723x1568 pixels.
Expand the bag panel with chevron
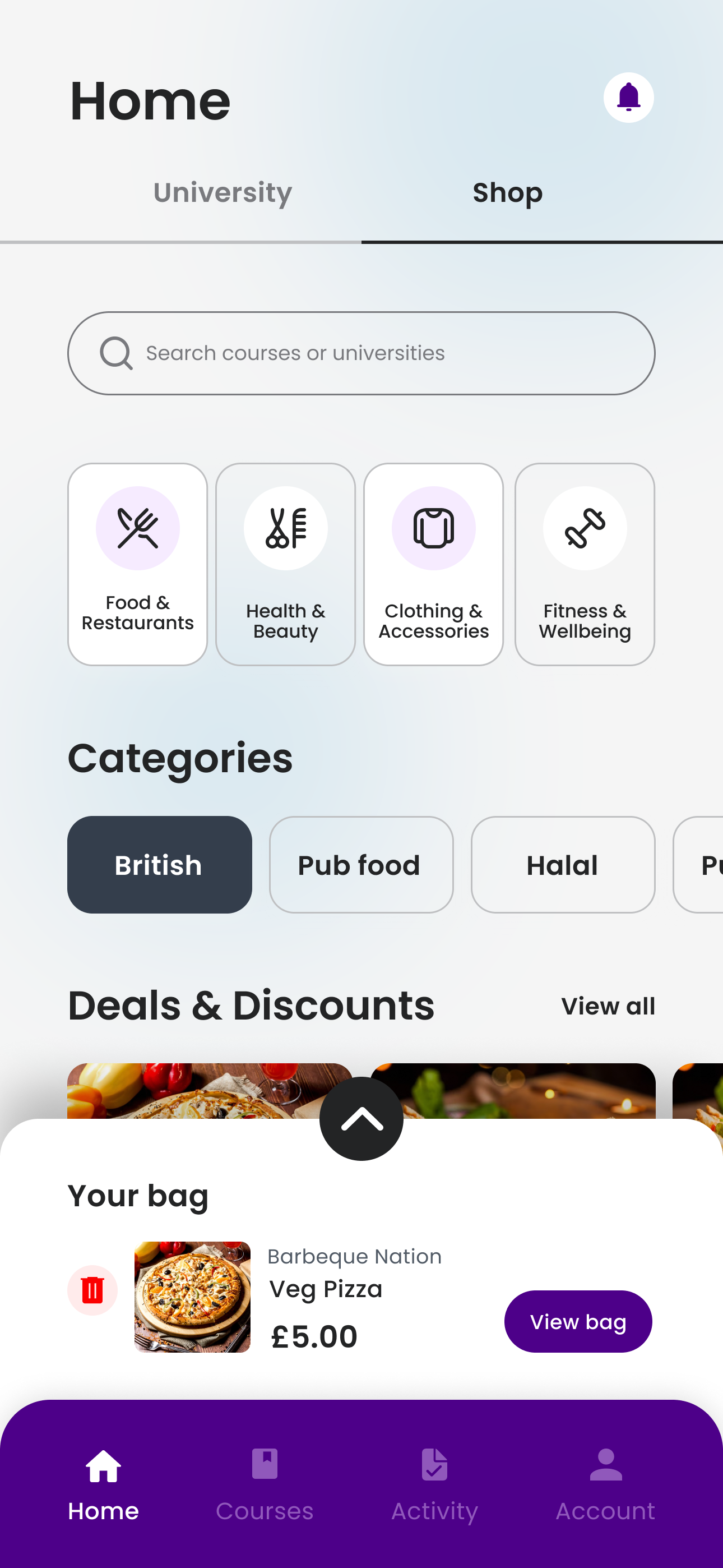click(x=361, y=1119)
